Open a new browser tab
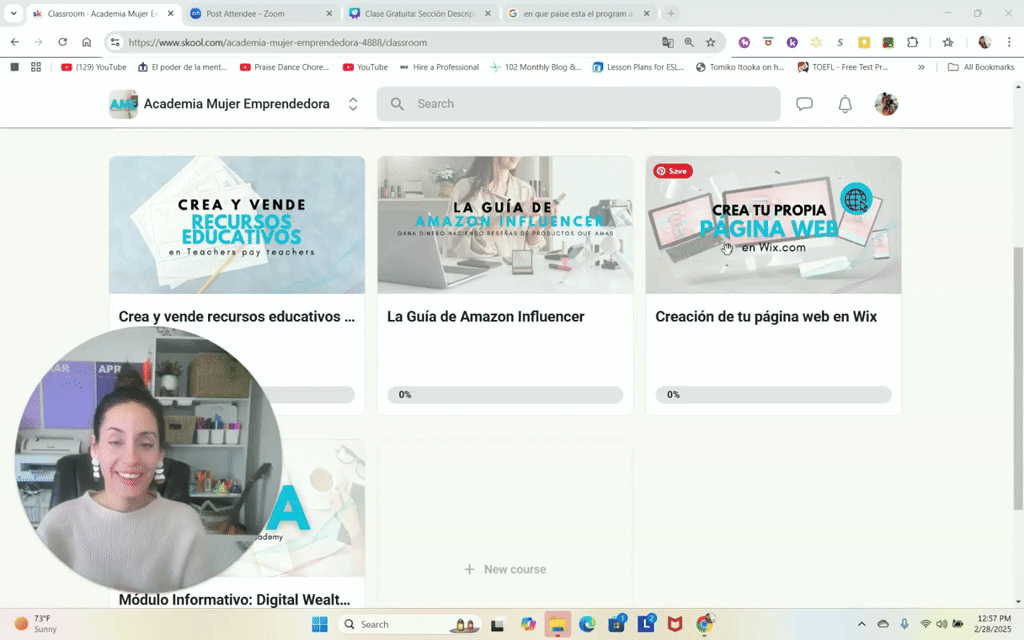1024x640 pixels. click(x=671, y=13)
